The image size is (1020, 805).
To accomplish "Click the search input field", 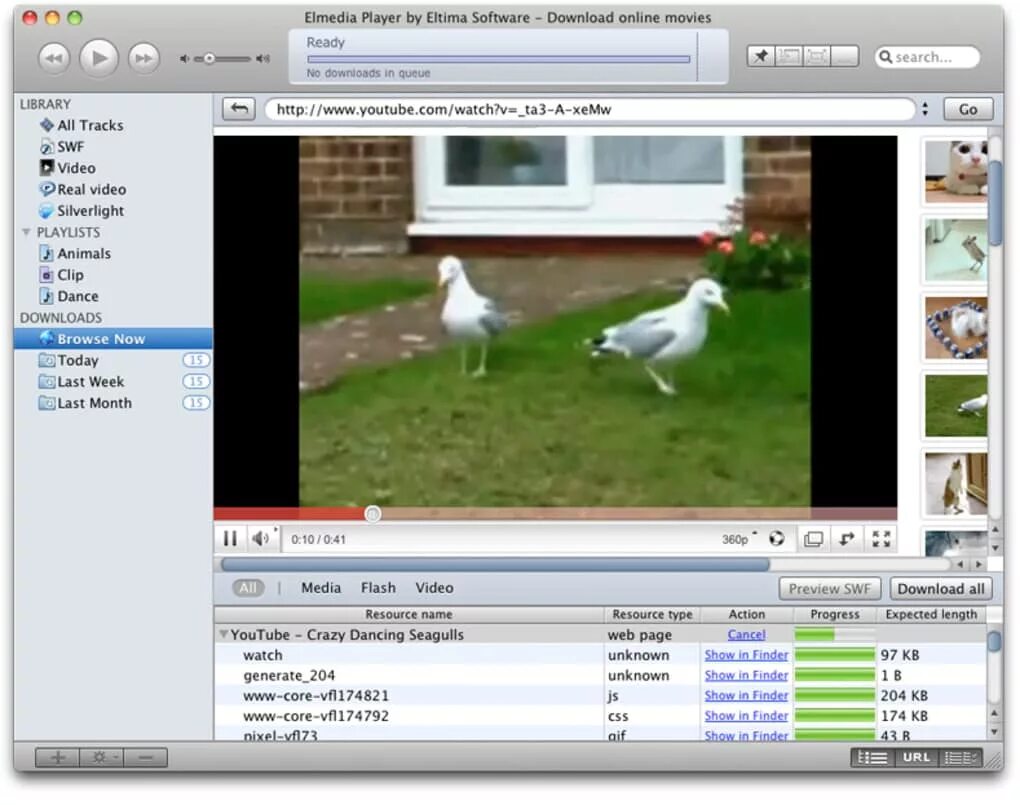I will click(x=927, y=57).
